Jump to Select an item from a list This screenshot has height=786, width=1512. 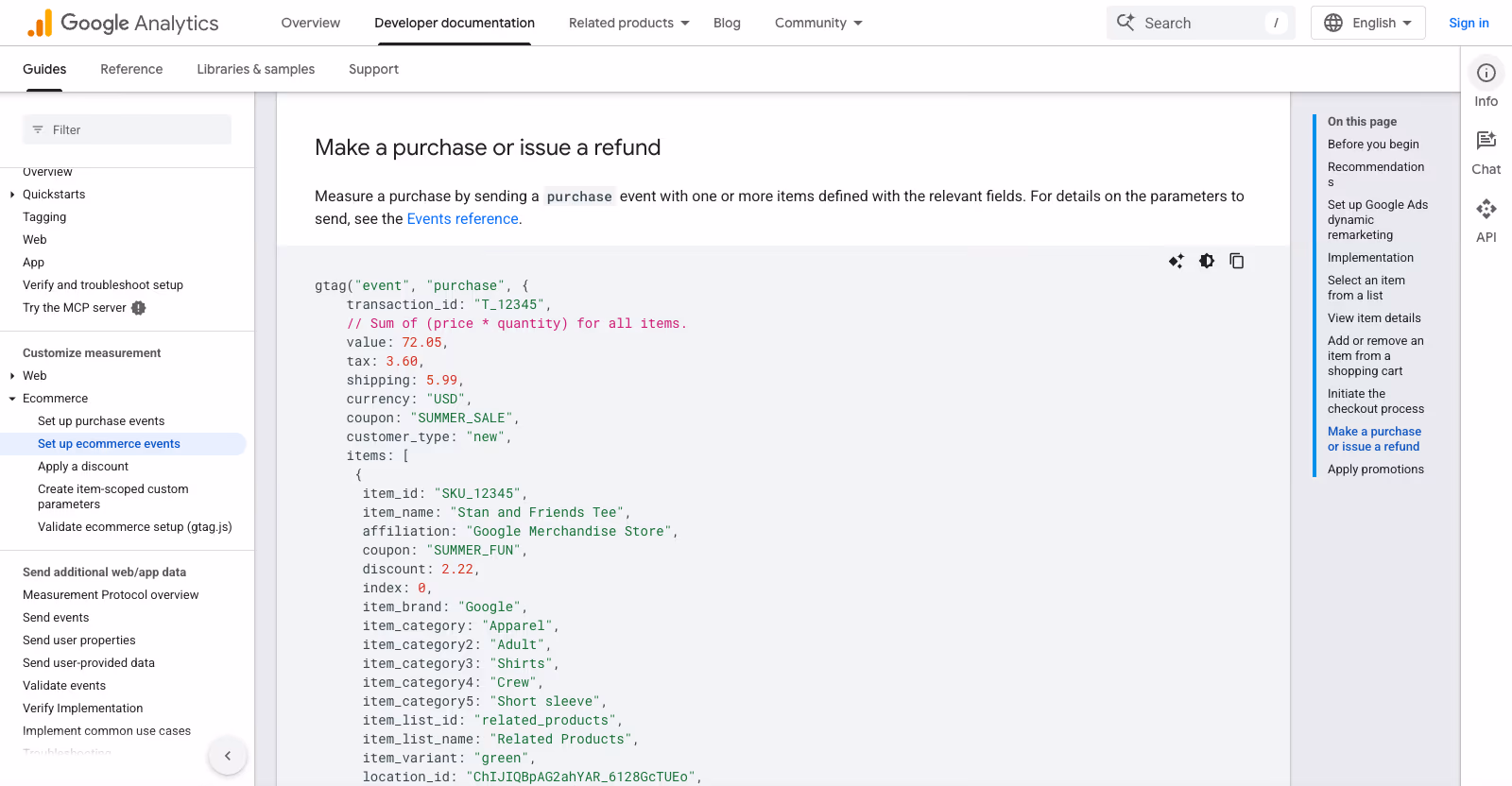point(1366,288)
